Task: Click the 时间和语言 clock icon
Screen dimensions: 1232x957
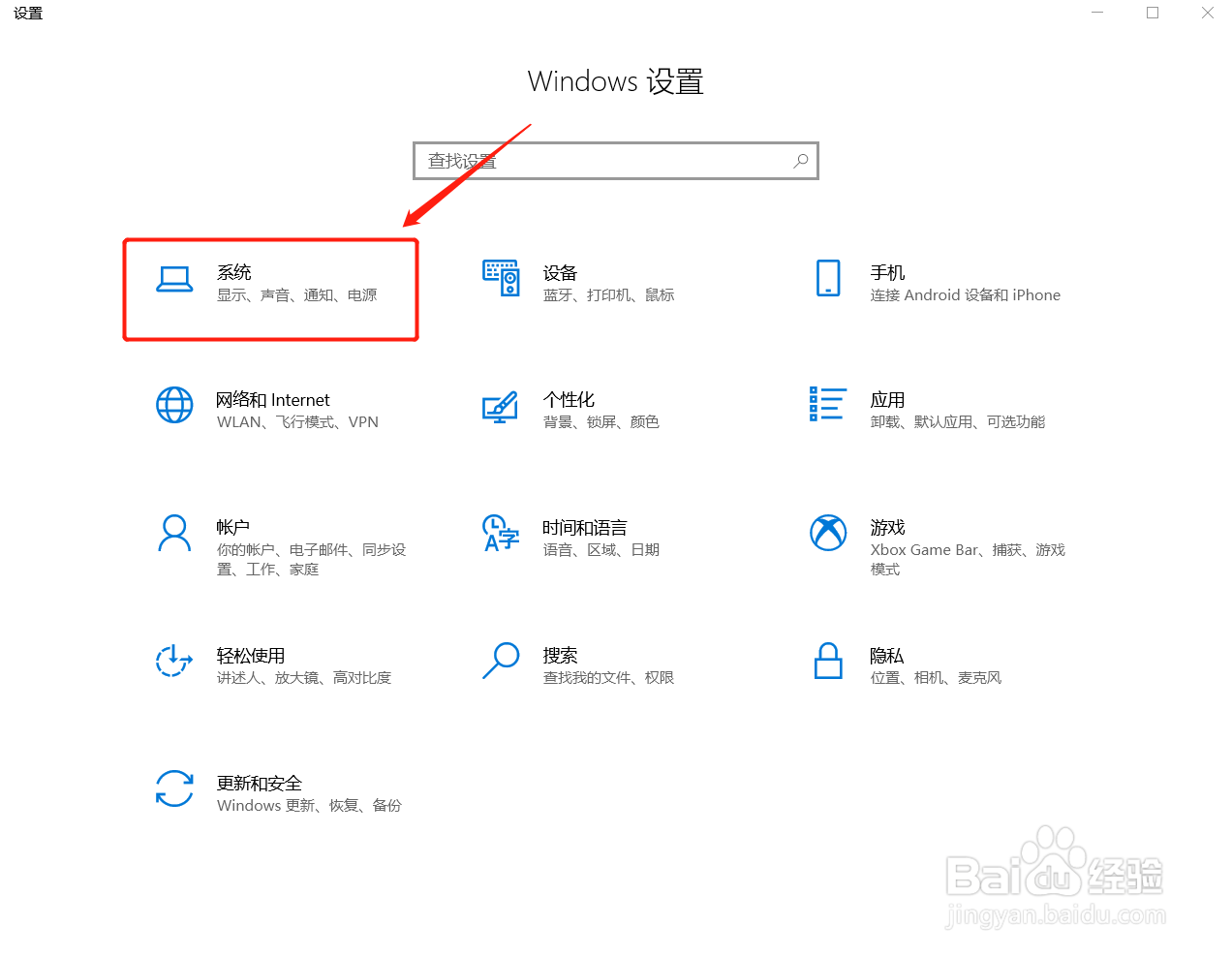Action: click(x=501, y=534)
